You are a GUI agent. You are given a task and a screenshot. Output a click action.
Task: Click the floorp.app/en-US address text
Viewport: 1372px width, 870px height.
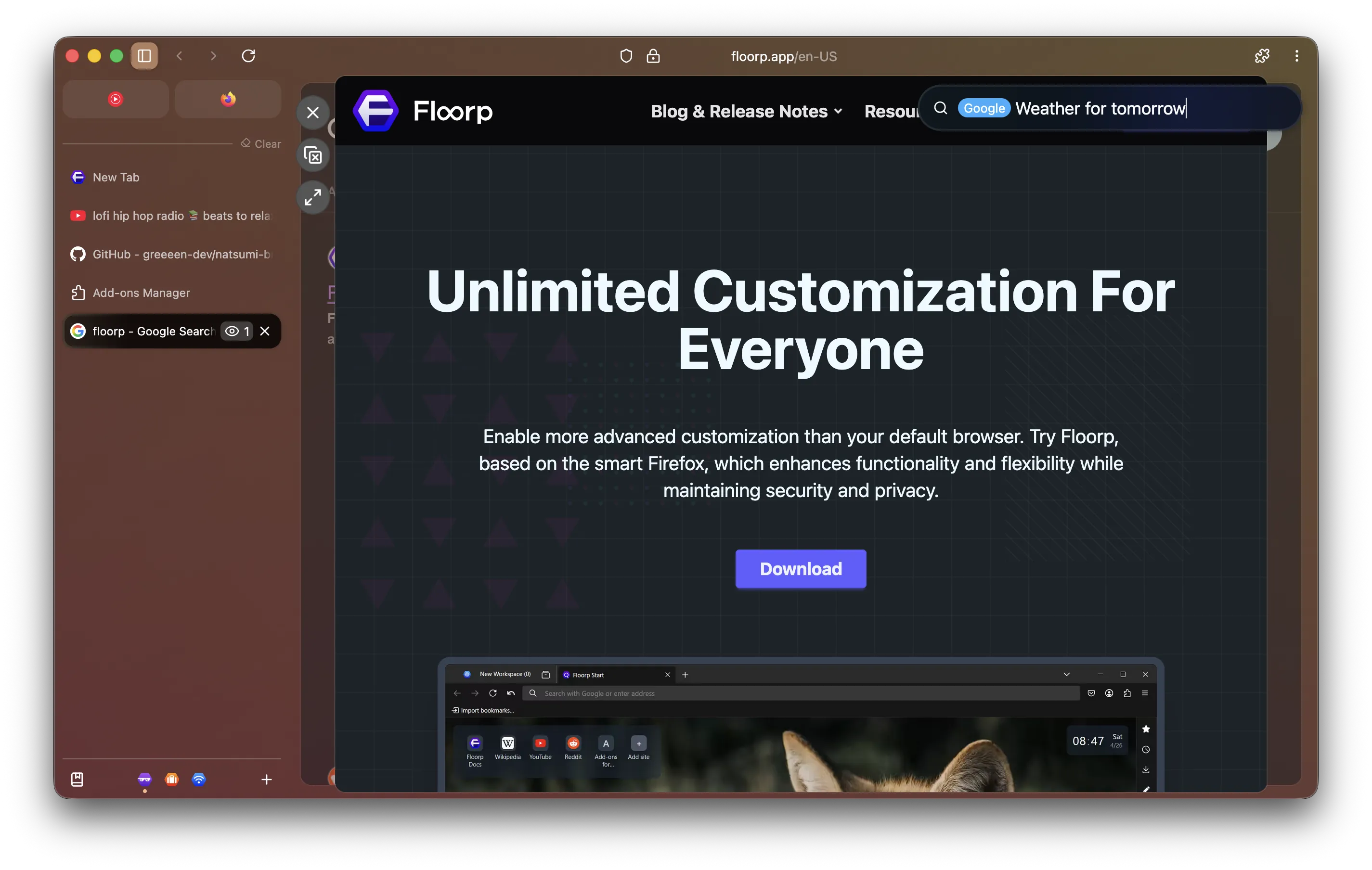tap(784, 56)
